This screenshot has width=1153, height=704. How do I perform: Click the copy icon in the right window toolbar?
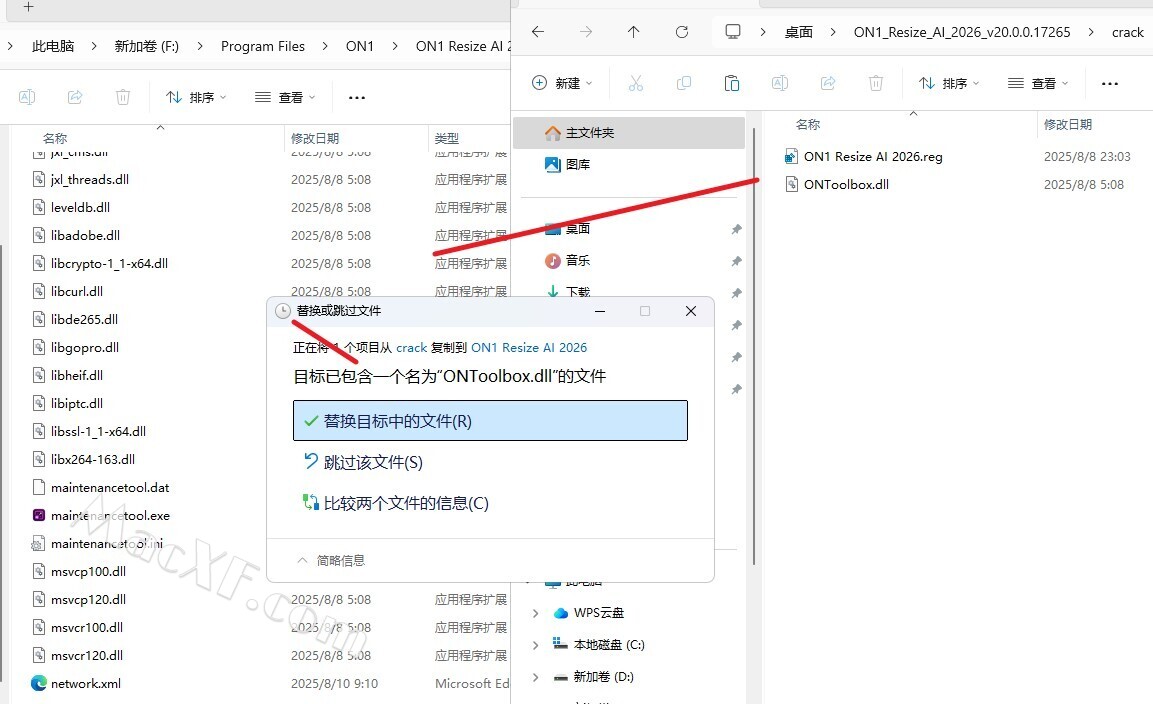tap(684, 83)
